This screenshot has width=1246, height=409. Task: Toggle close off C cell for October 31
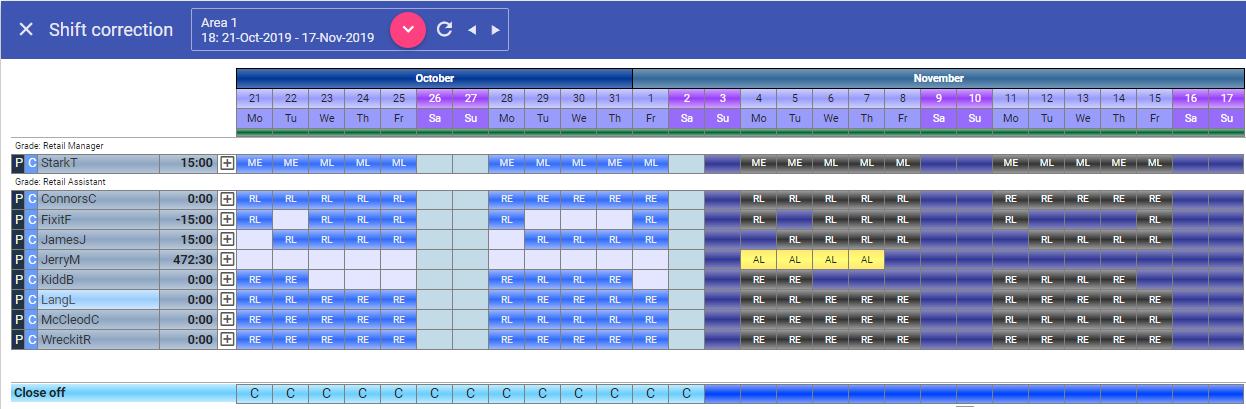click(x=614, y=393)
